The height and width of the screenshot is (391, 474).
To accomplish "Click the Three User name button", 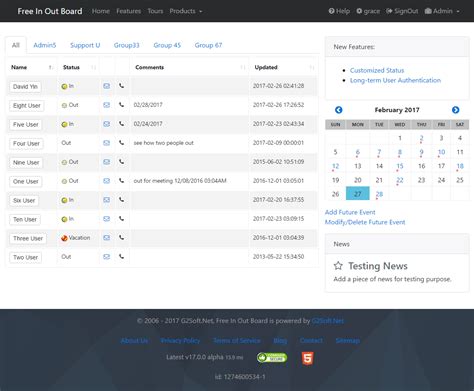I will (x=28, y=238).
